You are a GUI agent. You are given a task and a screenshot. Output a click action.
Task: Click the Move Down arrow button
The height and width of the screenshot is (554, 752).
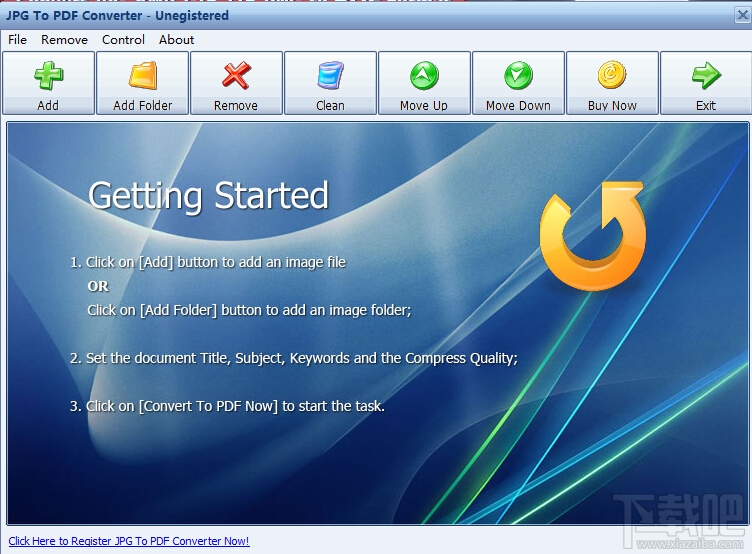click(x=518, y=83)
